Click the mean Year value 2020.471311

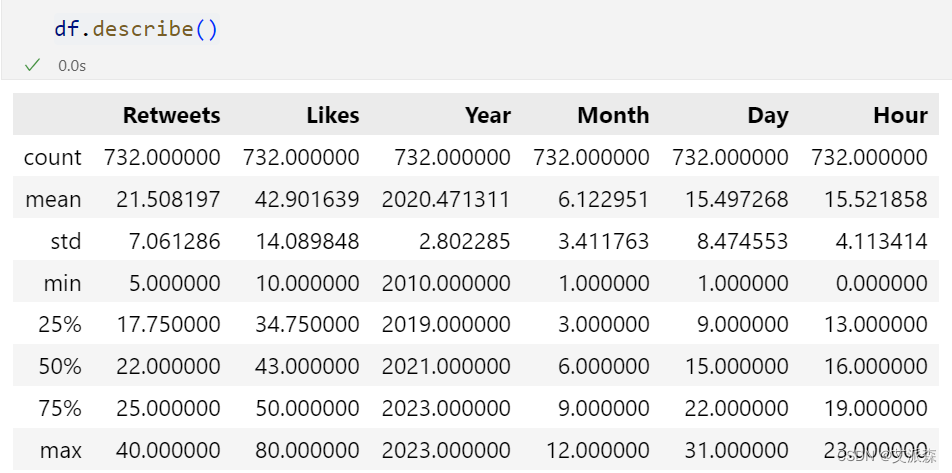click(446, 199)
